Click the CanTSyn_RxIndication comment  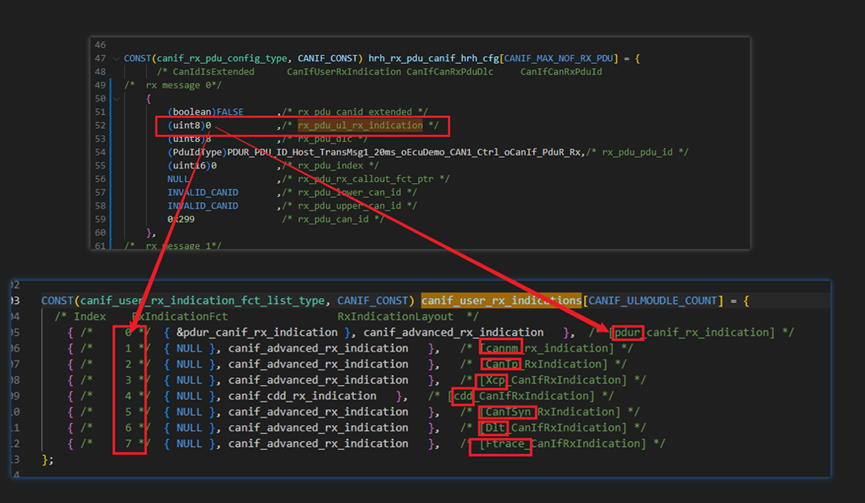551,412
